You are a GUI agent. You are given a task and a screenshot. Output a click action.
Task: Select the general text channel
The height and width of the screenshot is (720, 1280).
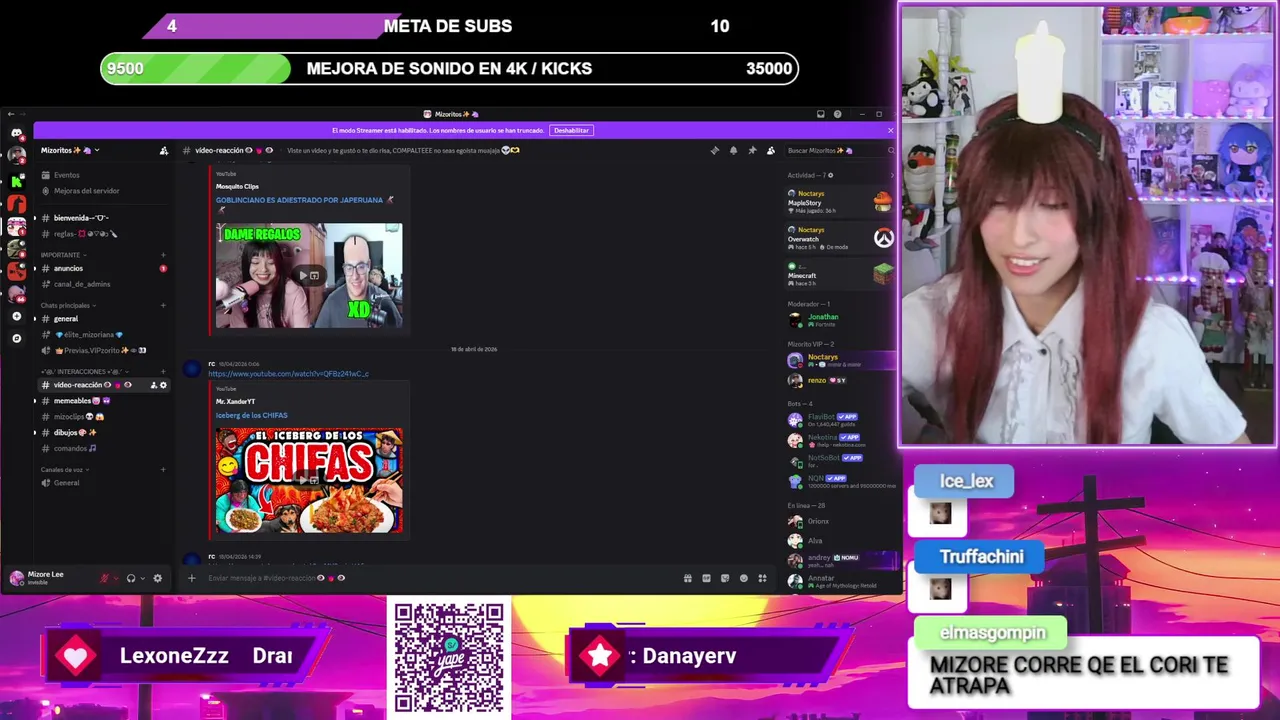101,319
